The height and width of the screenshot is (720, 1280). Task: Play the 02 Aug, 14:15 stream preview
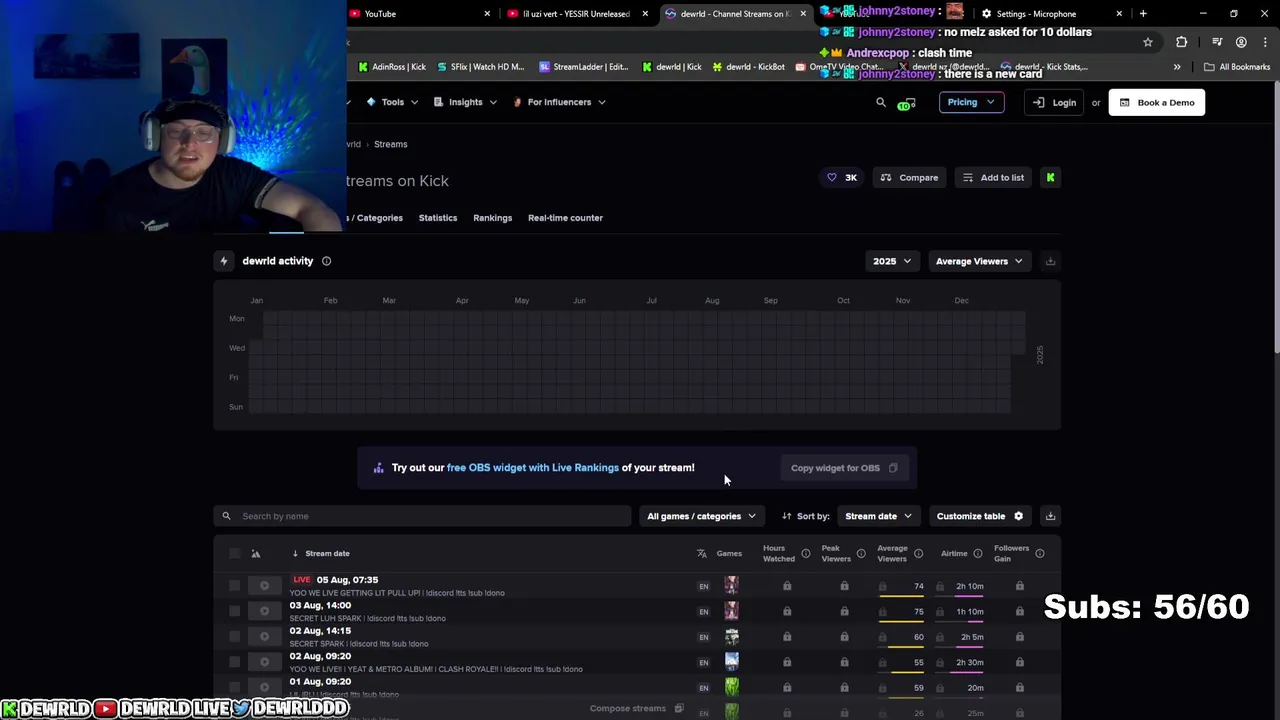[264, 637]
